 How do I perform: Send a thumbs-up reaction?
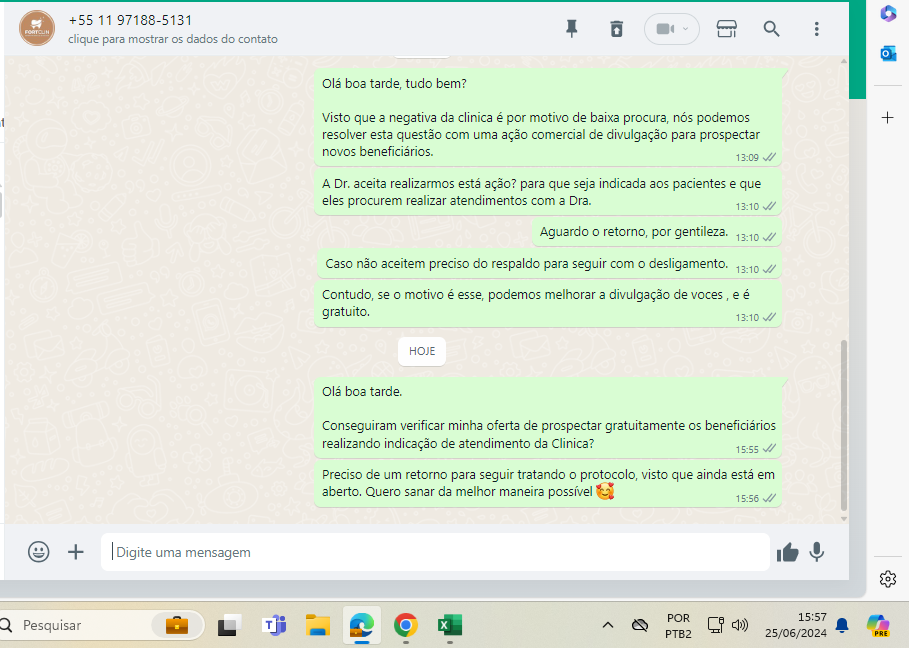(x=787, y=552)
